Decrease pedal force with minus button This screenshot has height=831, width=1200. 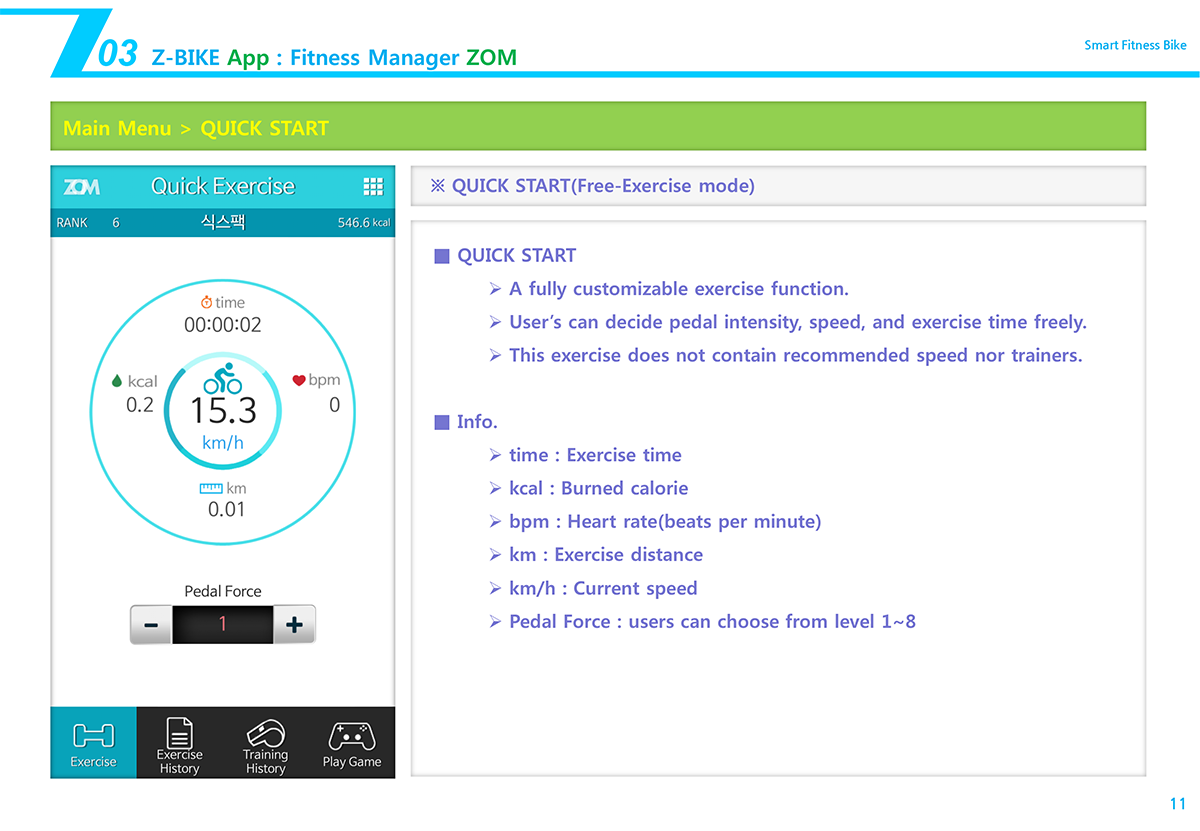click(151, 625)
